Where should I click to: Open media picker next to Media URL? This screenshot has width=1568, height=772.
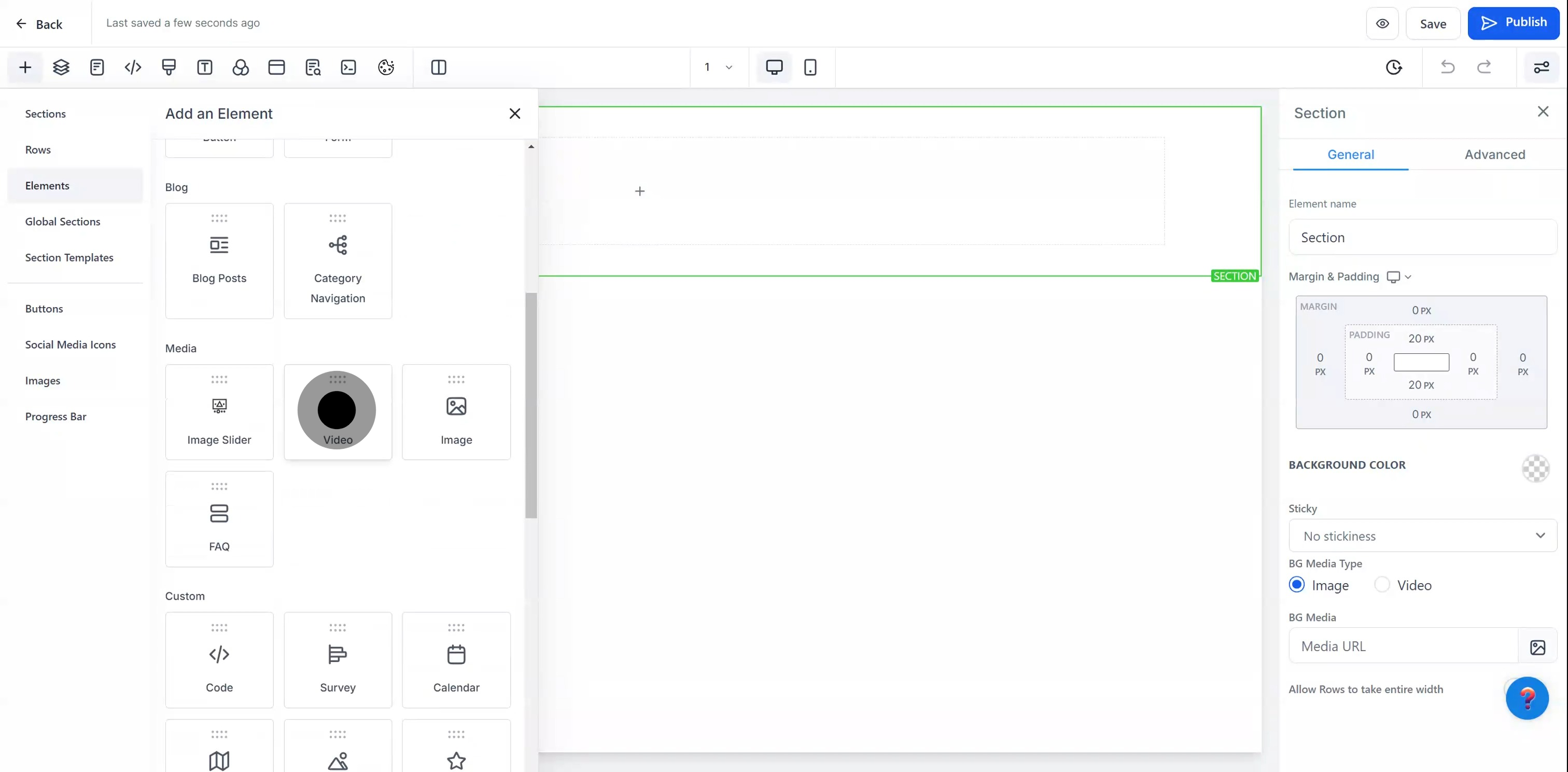[x=1537, y=646]
